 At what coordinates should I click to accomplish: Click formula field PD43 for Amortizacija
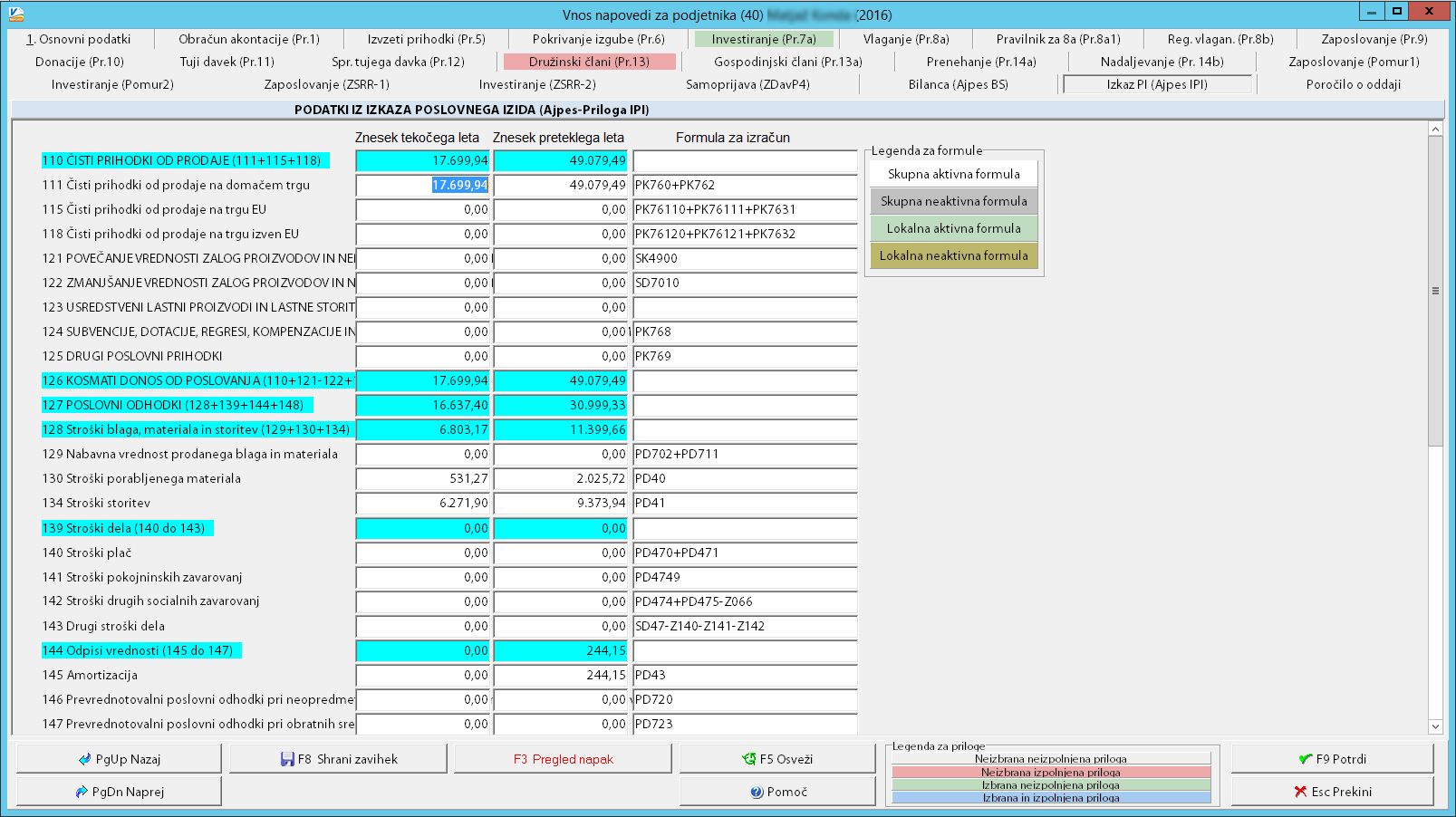click(x=745, y=675)
